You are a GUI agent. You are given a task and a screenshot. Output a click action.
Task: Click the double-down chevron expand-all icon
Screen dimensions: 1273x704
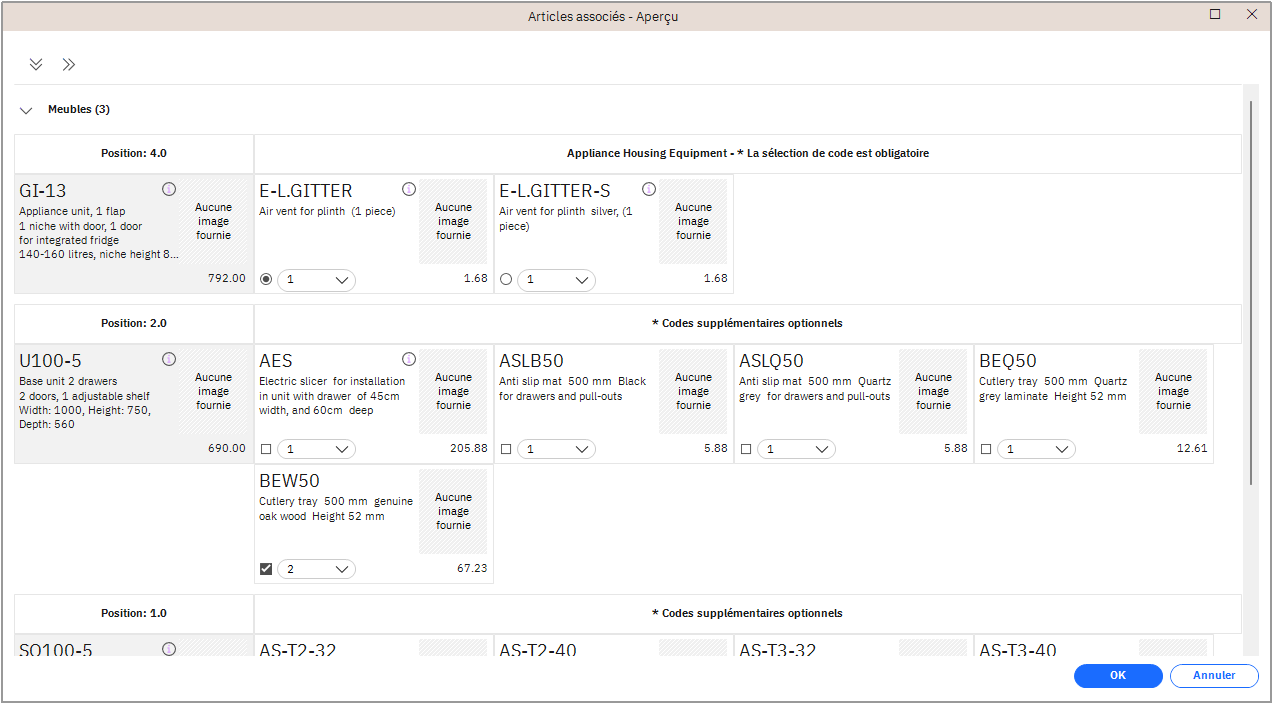[x=36, y=65]
